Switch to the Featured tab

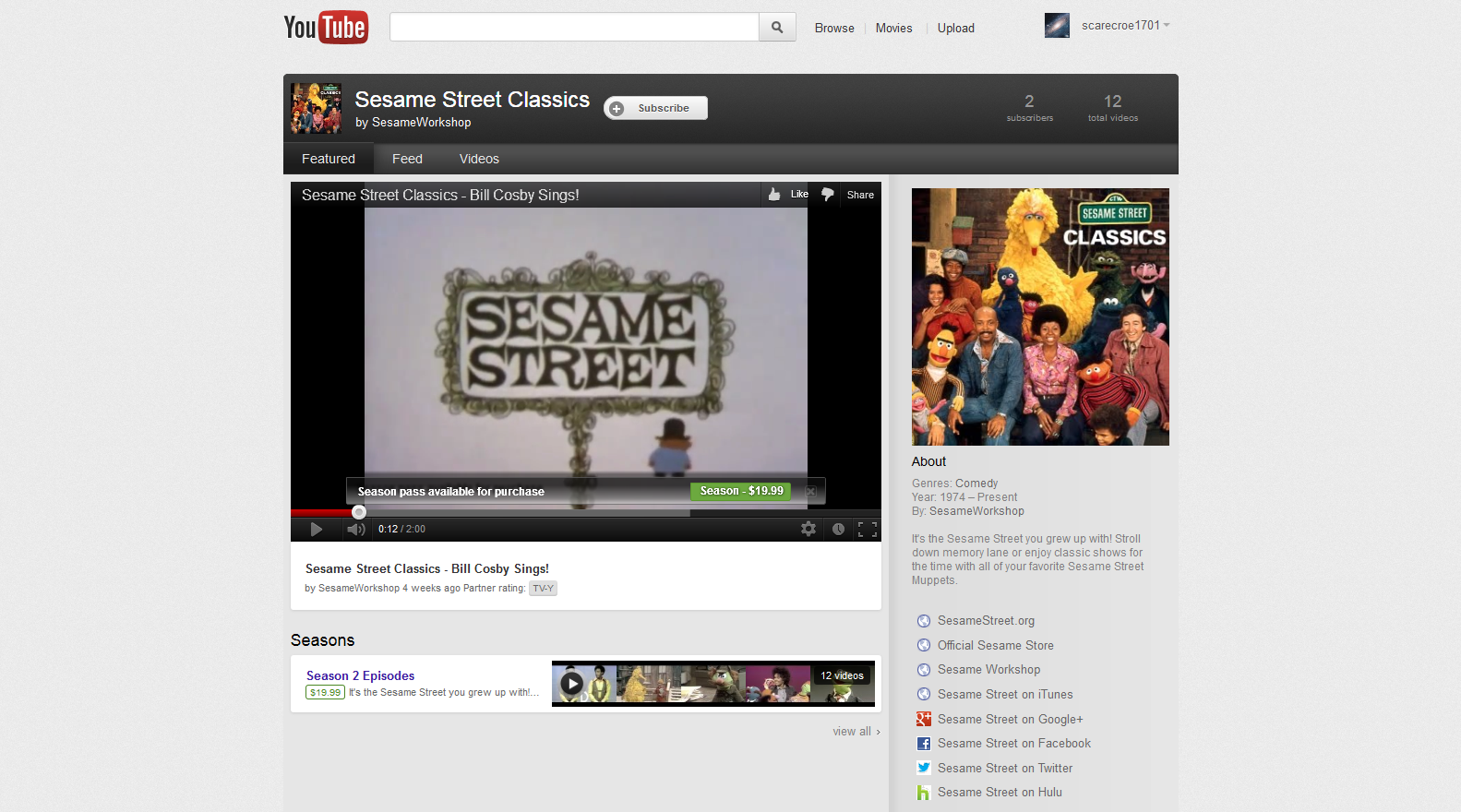[329, 159]
